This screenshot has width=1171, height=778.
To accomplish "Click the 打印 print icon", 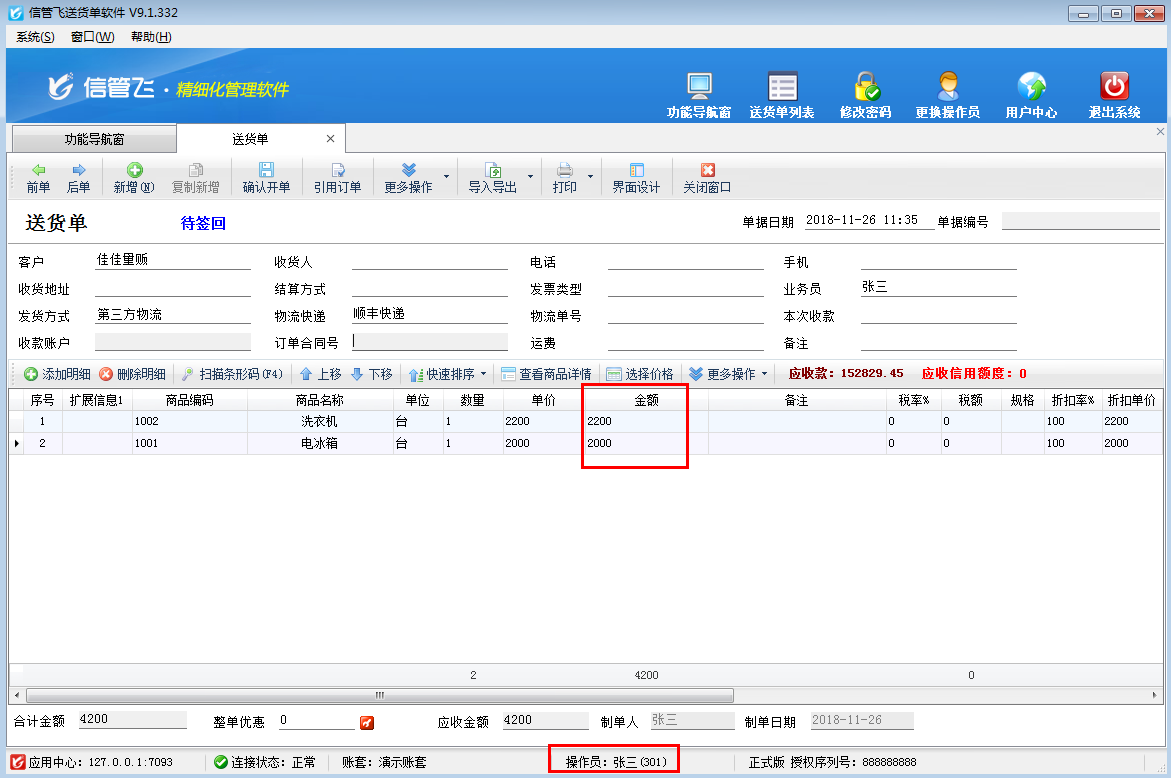I will (566, 177).
